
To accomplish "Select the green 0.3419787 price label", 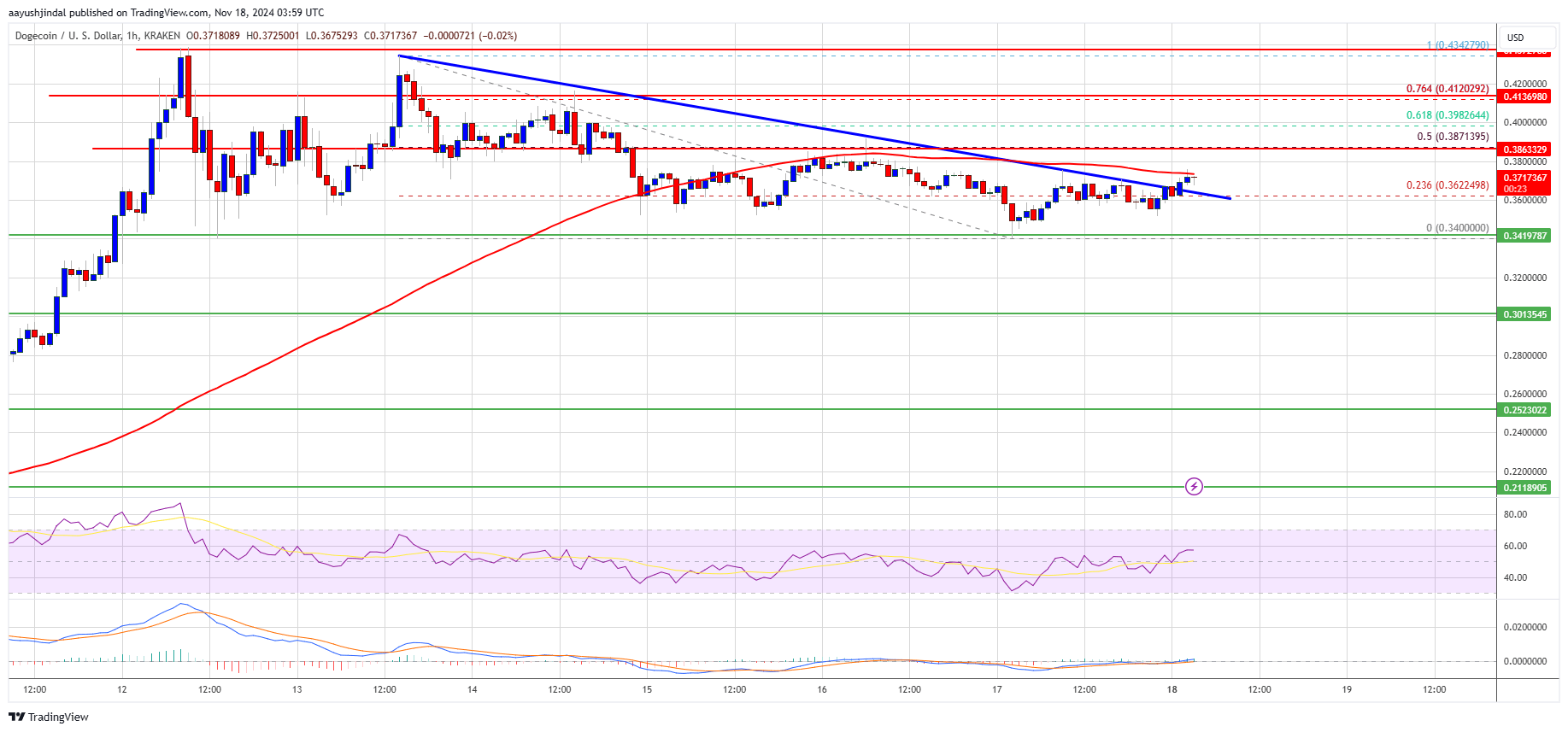I will click(1525, 236).
